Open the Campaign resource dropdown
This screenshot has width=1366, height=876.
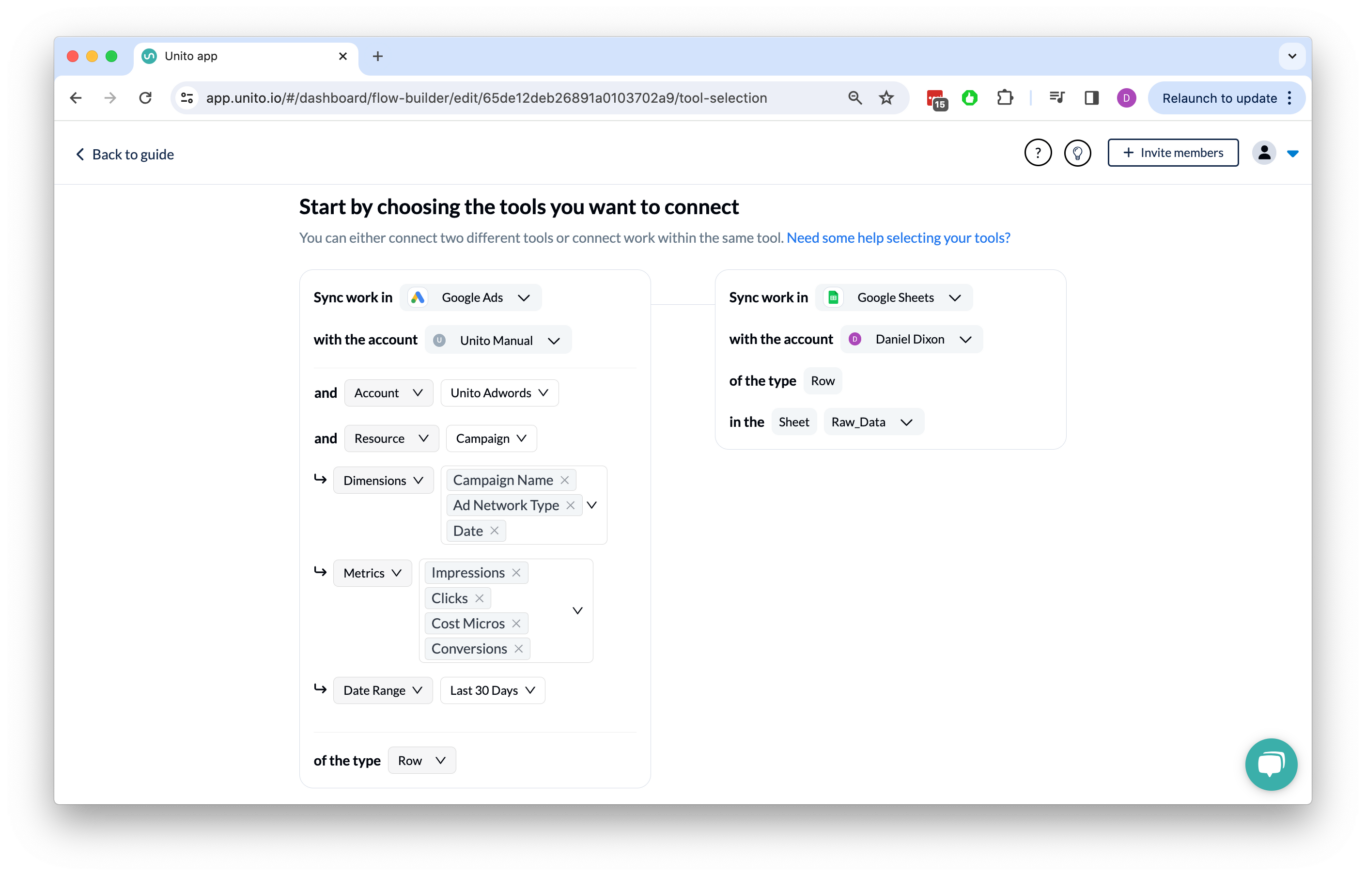(x=491, y=438)
